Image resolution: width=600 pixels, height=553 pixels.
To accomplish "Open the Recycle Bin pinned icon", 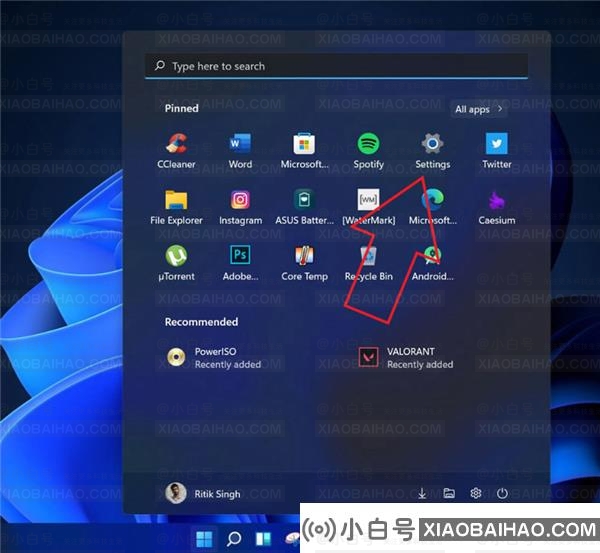I will tap(368, 263).
